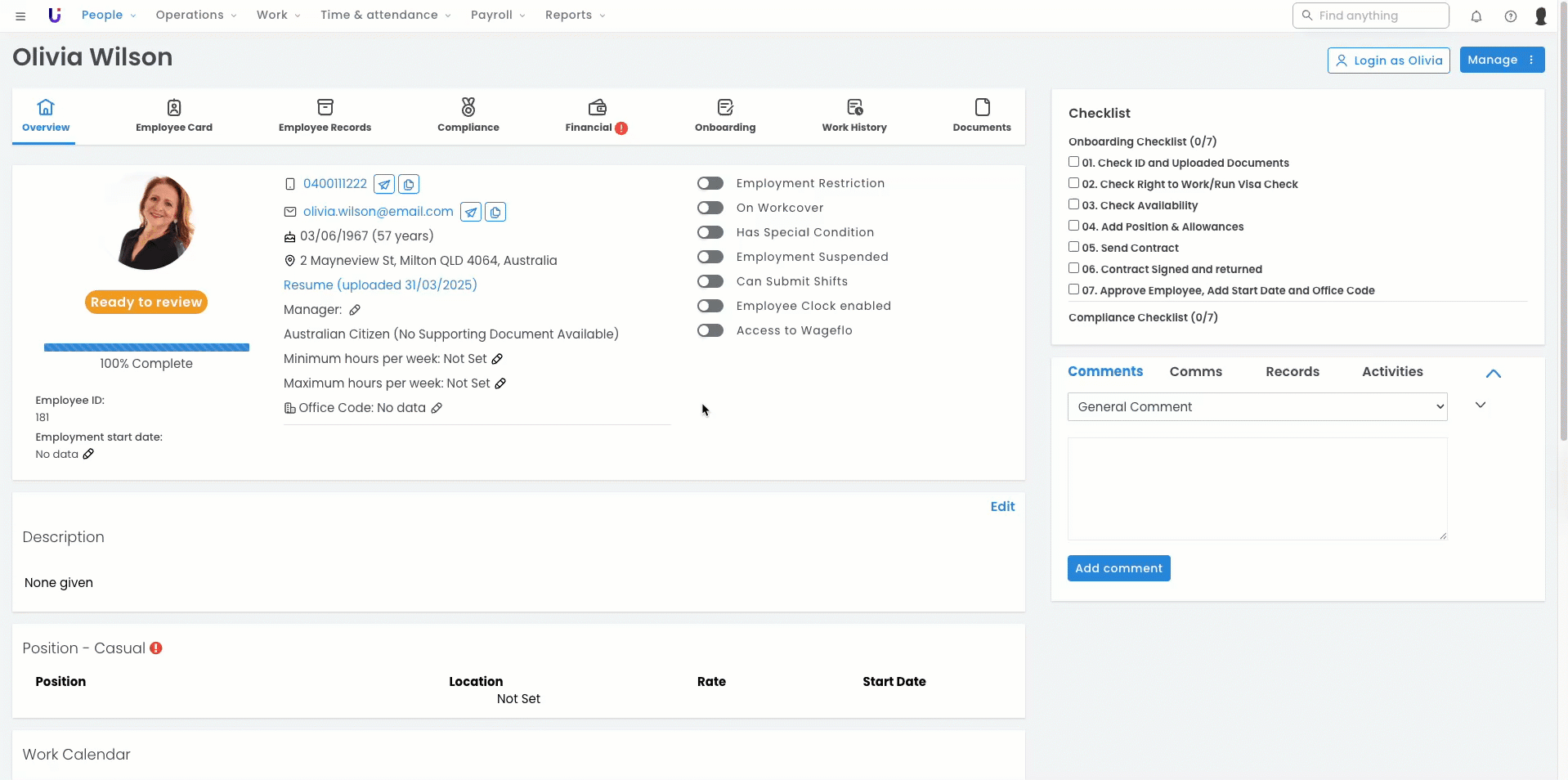Click into the comment text area
The width and height of the screenshot is (1568, 780).
click(1257, 488)
